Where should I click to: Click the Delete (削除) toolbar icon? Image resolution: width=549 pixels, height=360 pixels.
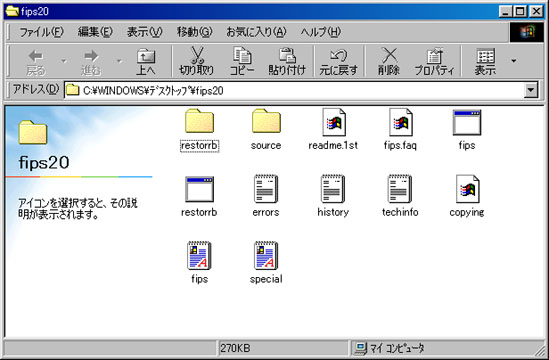pyautogui.click(x=389, y=61)
